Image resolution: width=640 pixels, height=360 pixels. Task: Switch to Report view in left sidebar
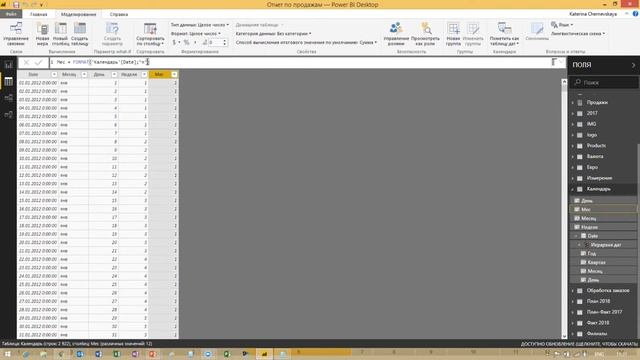[x=9, y=65]
